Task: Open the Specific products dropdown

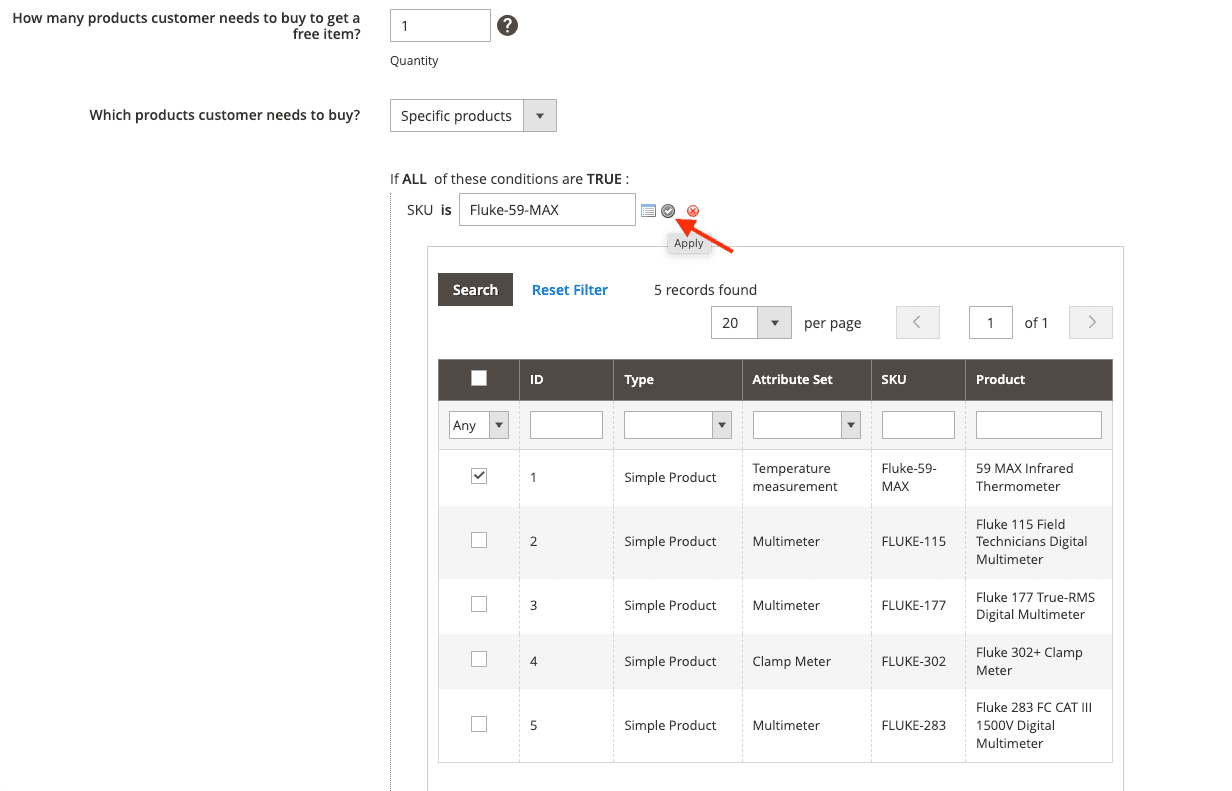Action: [x=473, y=115]
